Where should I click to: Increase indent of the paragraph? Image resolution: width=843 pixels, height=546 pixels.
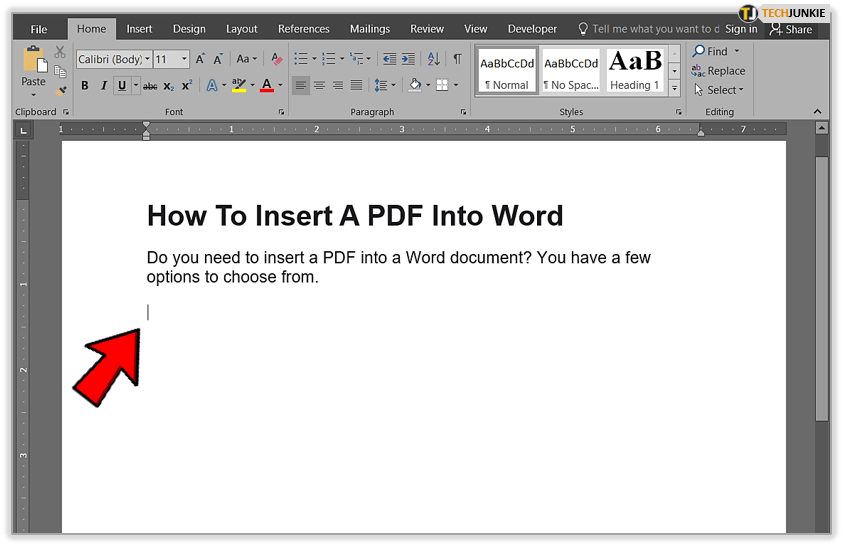(406, 59)
